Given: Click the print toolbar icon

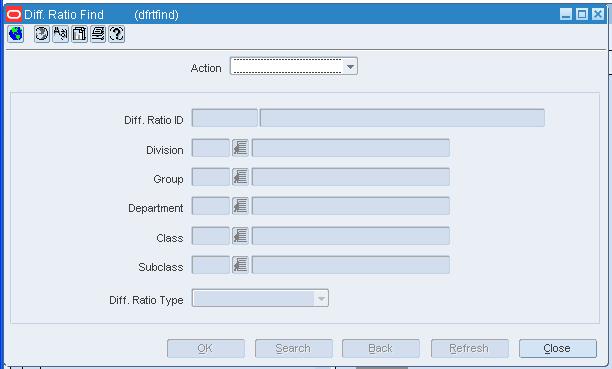Looking at the screenshot, I should (98, 34).
